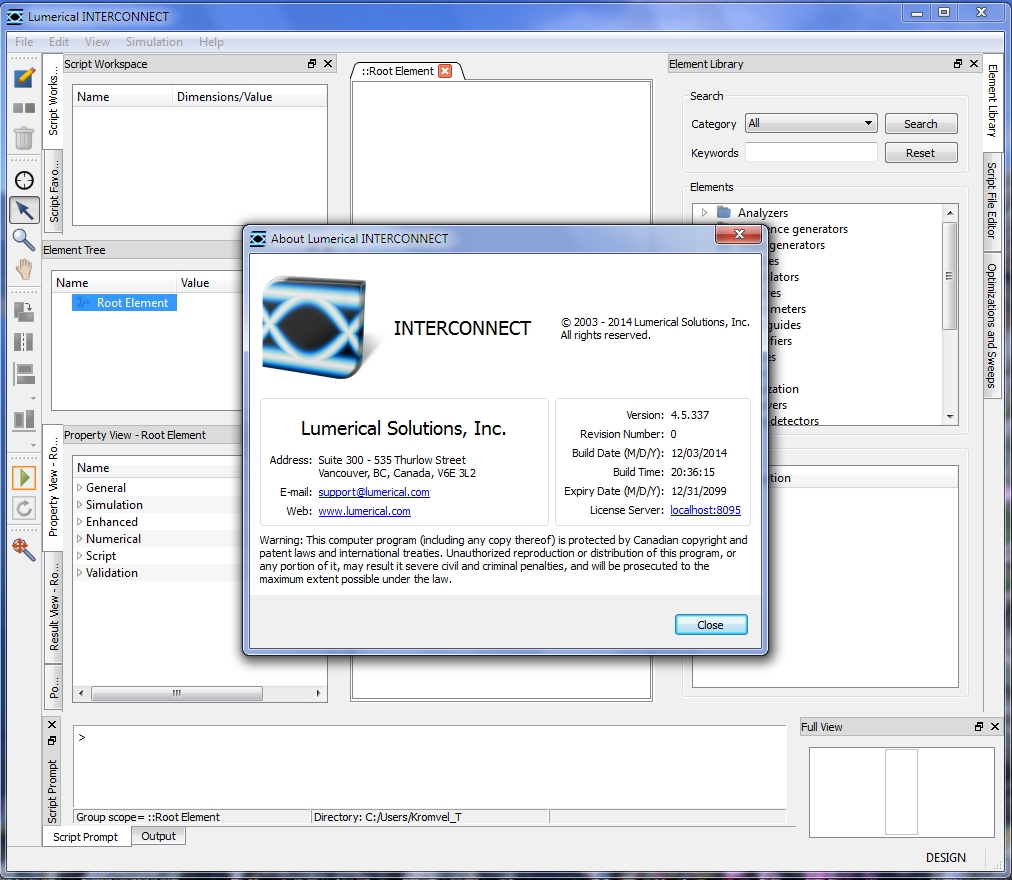Close the ::Root Element tab with red X

pos(445,71)
